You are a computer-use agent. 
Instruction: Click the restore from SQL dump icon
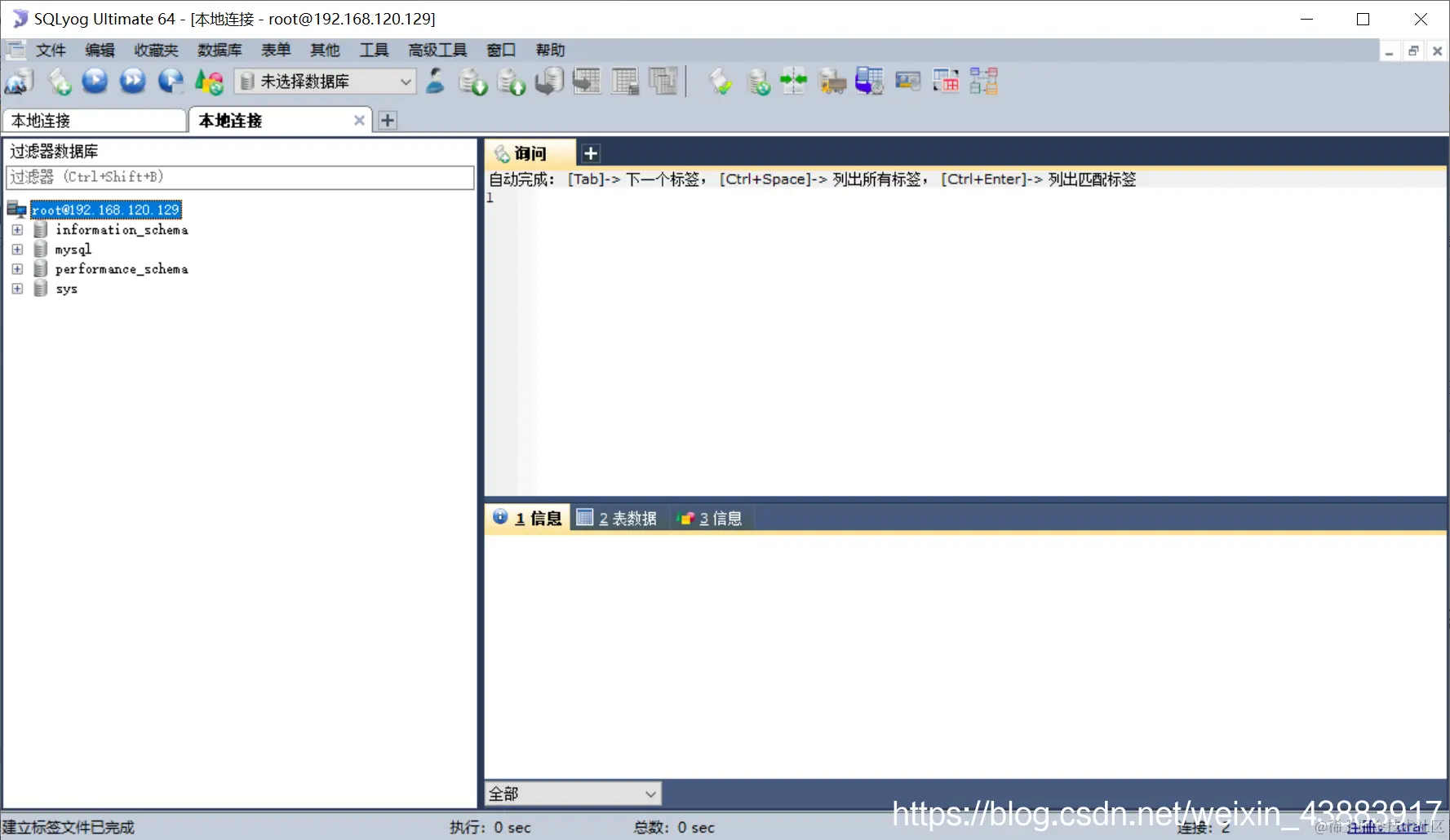549,82
